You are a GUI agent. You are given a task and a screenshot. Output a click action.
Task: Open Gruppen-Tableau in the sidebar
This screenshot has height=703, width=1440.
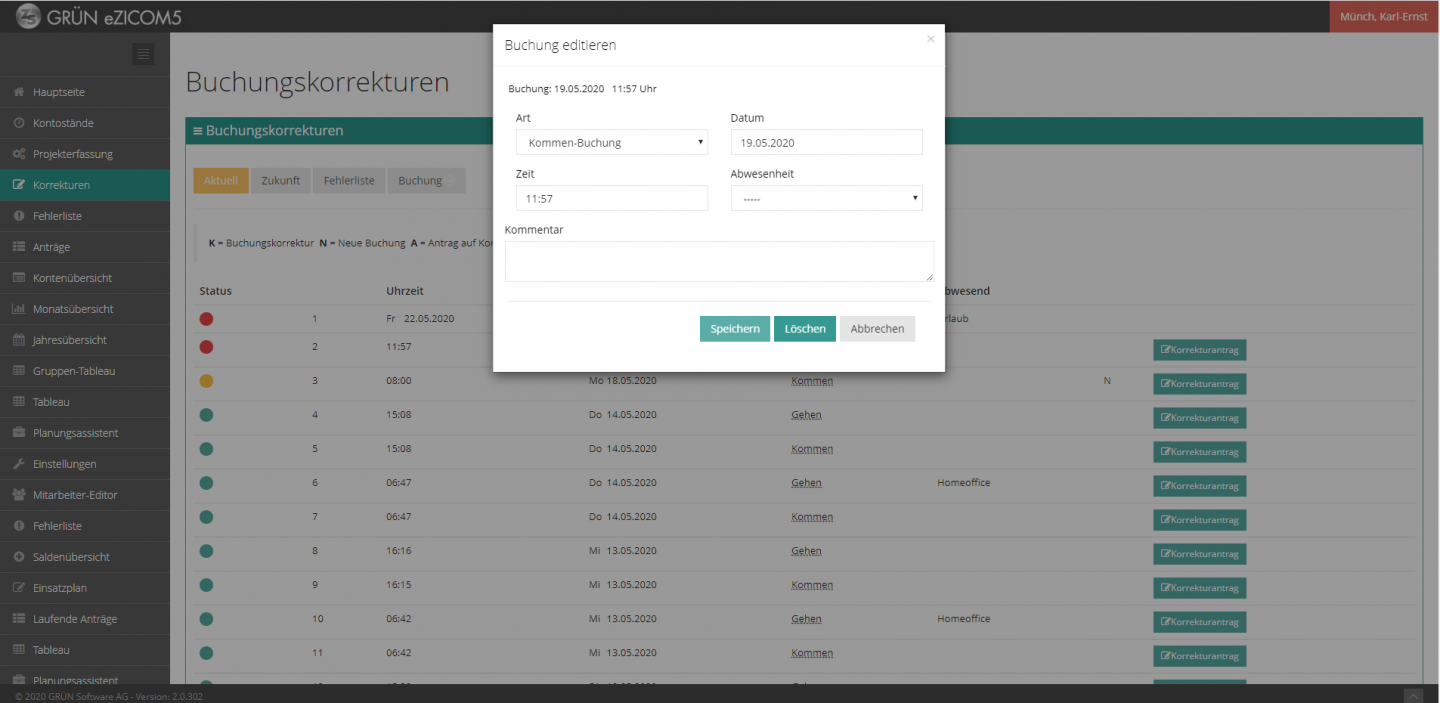pos(85,371)
